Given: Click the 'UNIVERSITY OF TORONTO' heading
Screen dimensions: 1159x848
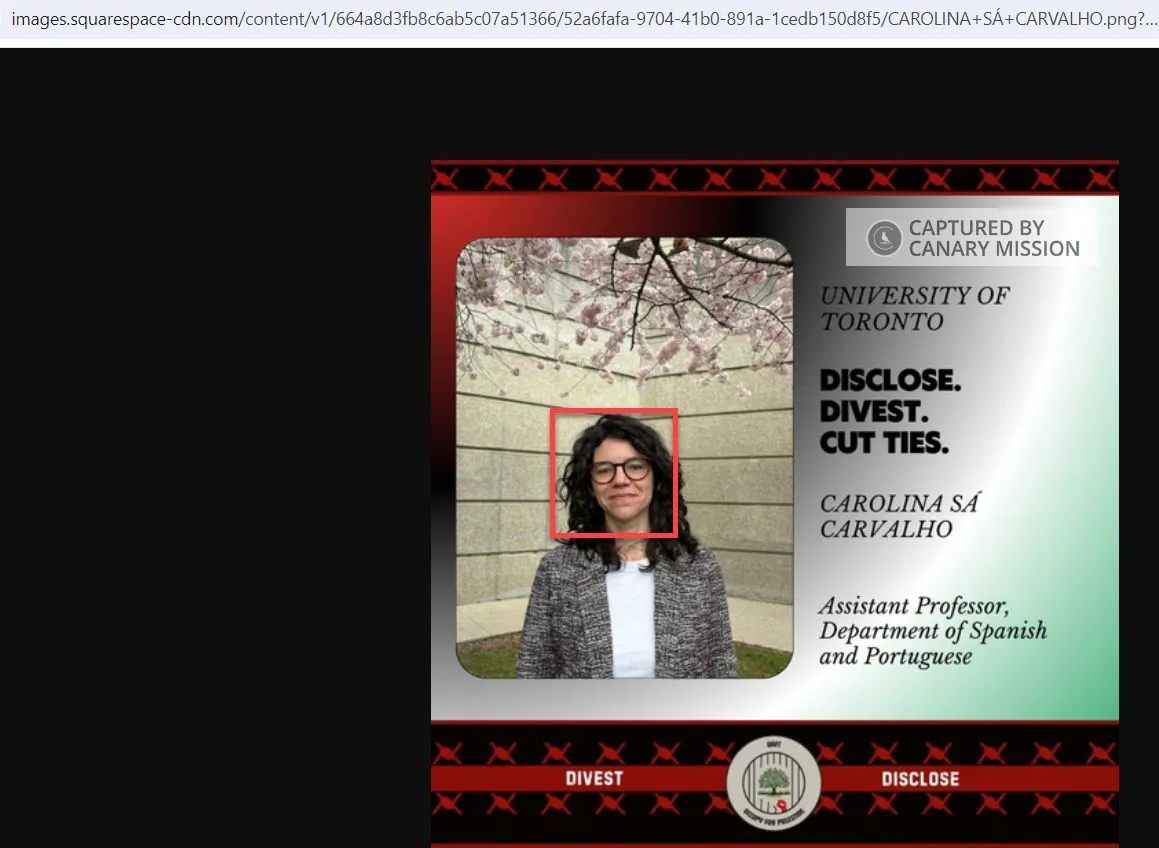Looking at the screenshot, I should click(x=914, y=308).
